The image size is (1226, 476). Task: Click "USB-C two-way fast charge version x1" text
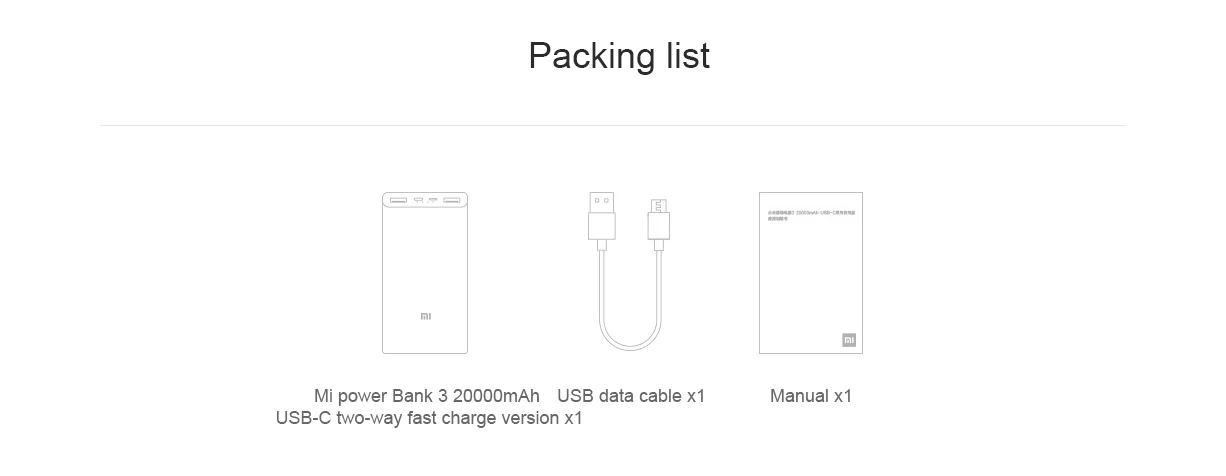click(x=429, y=418)
